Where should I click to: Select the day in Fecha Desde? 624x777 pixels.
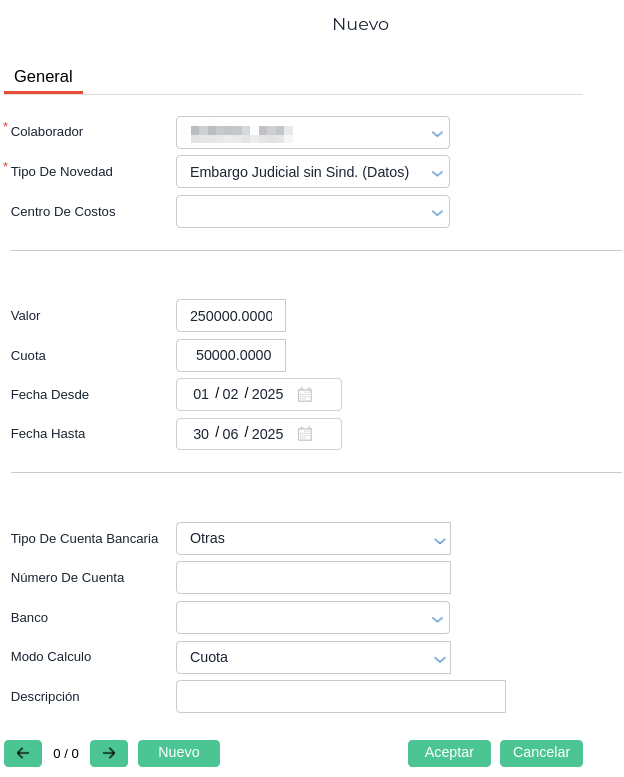201,395
